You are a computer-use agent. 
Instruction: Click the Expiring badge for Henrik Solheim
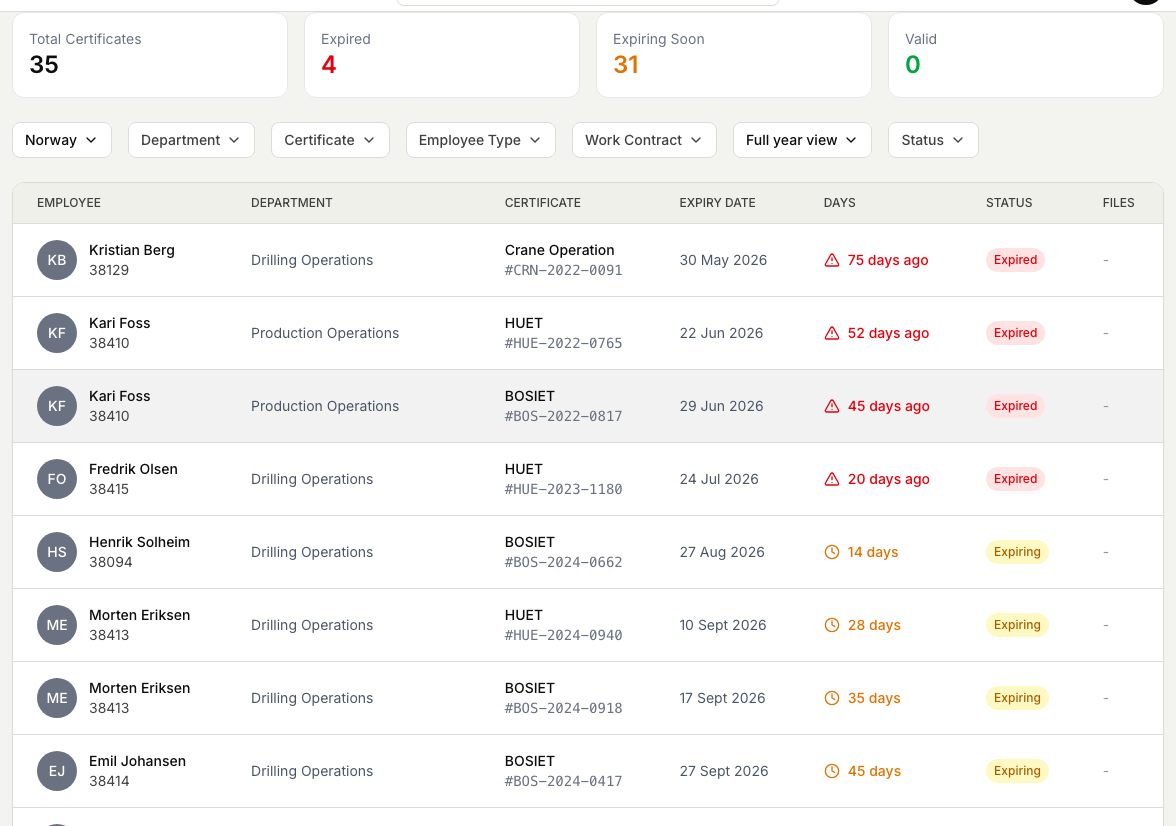[1017, 551]
